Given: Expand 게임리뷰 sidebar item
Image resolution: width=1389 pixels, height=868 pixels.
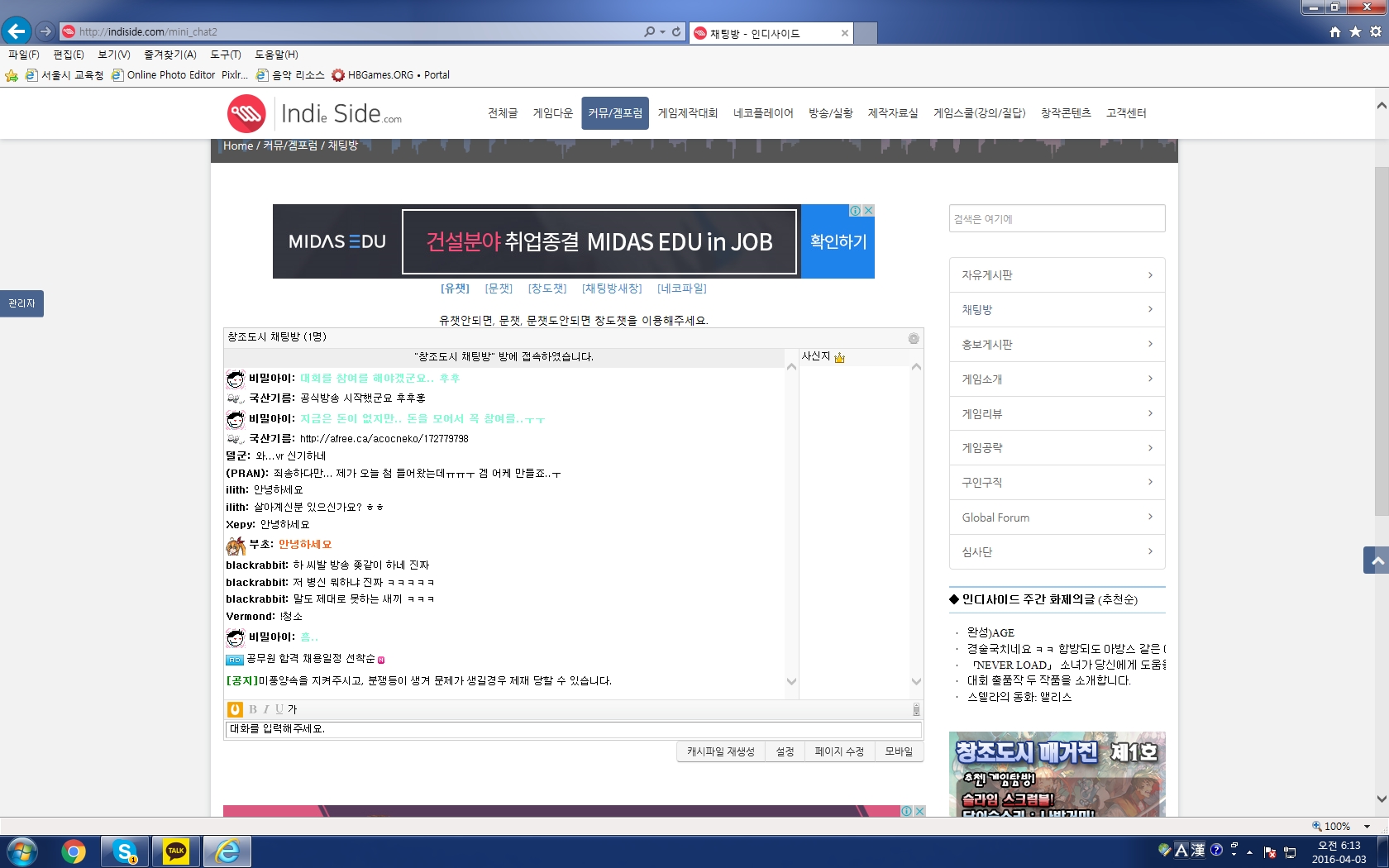Looking at the screenshot, I should 1057,413.
